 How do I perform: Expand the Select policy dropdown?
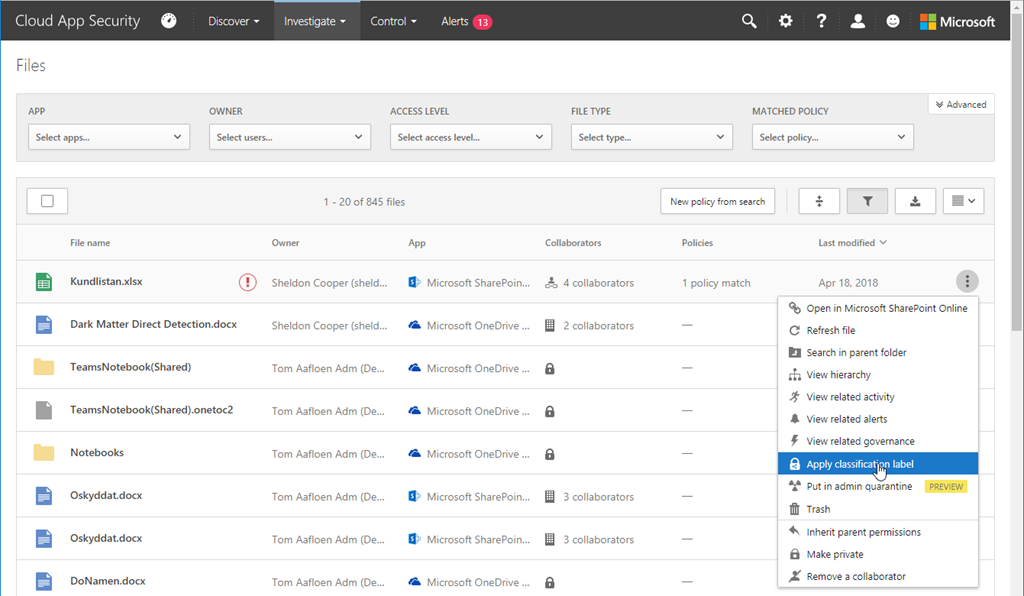[x=833, y=137]
